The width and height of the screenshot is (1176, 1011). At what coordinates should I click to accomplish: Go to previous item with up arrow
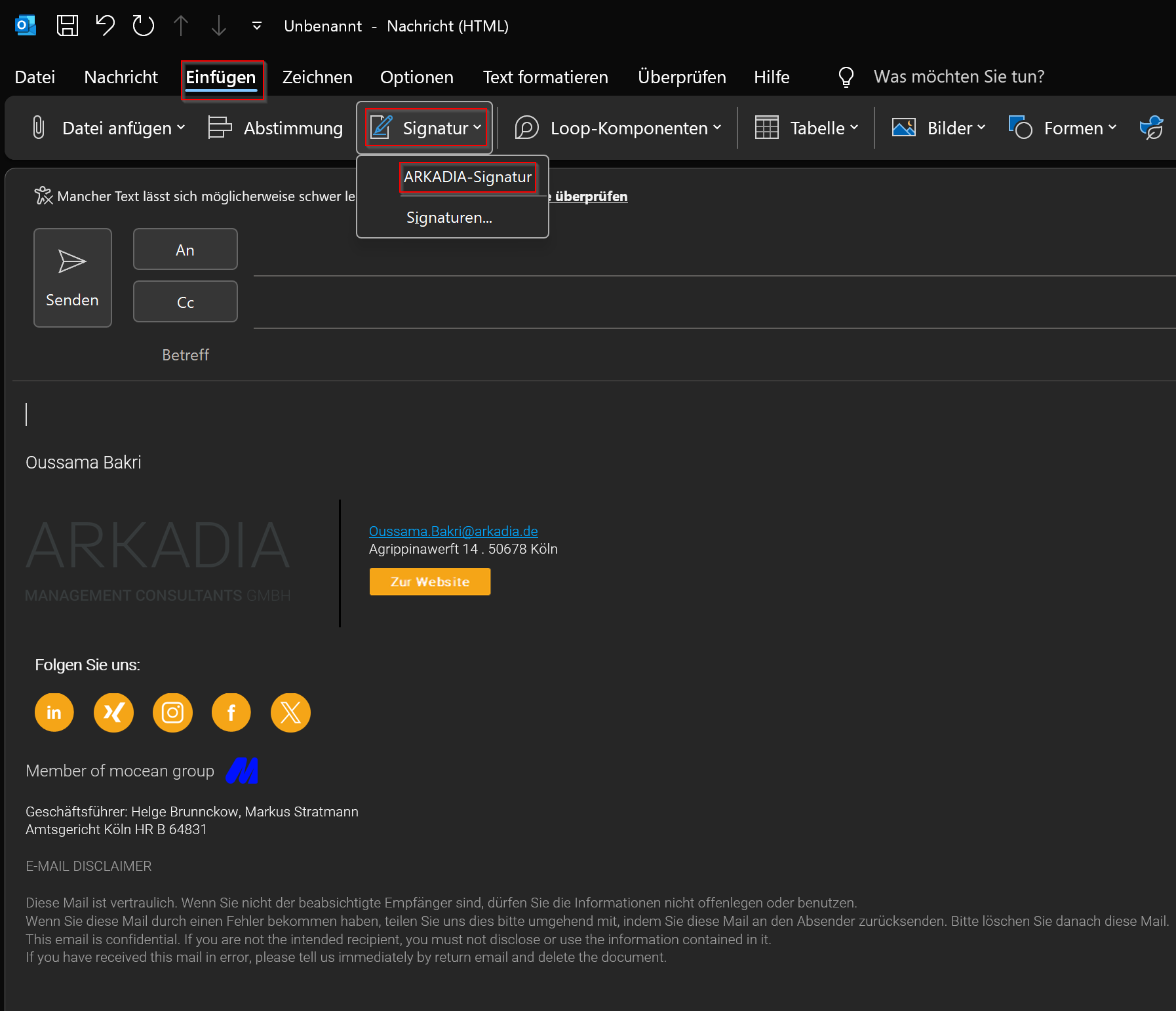point(181,26)
